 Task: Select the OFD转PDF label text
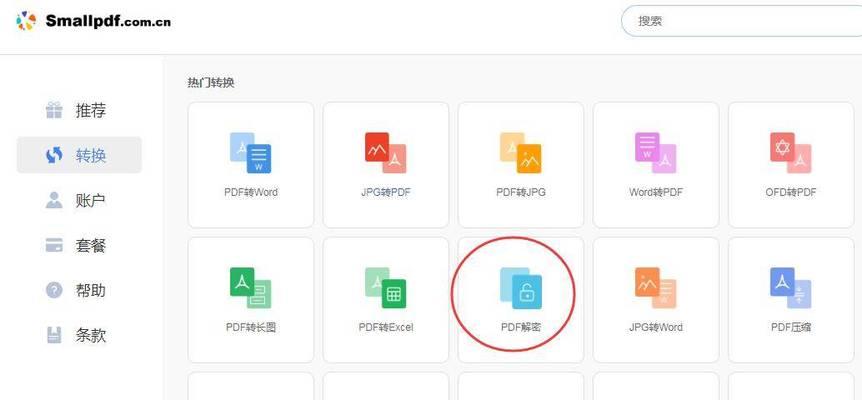[791, 192]
